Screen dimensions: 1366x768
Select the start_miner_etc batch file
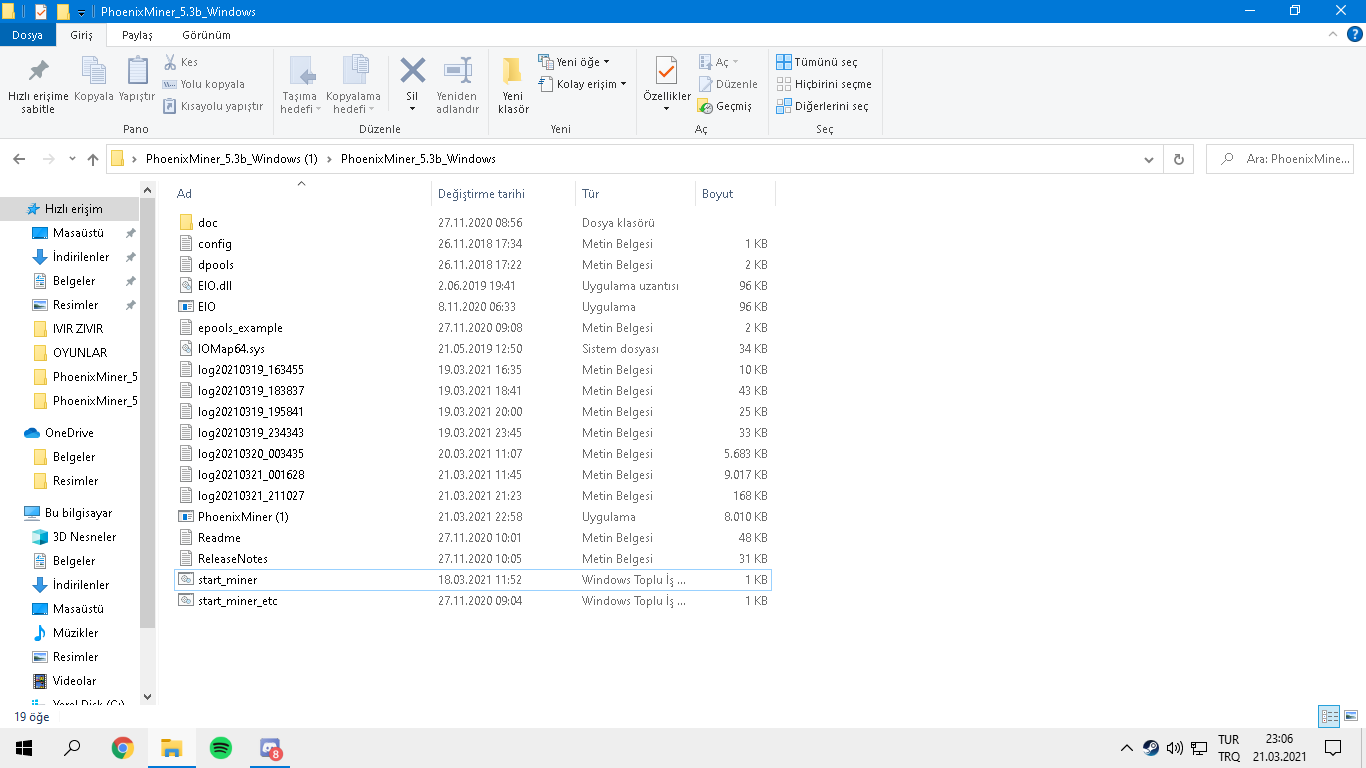click(237, 601)
